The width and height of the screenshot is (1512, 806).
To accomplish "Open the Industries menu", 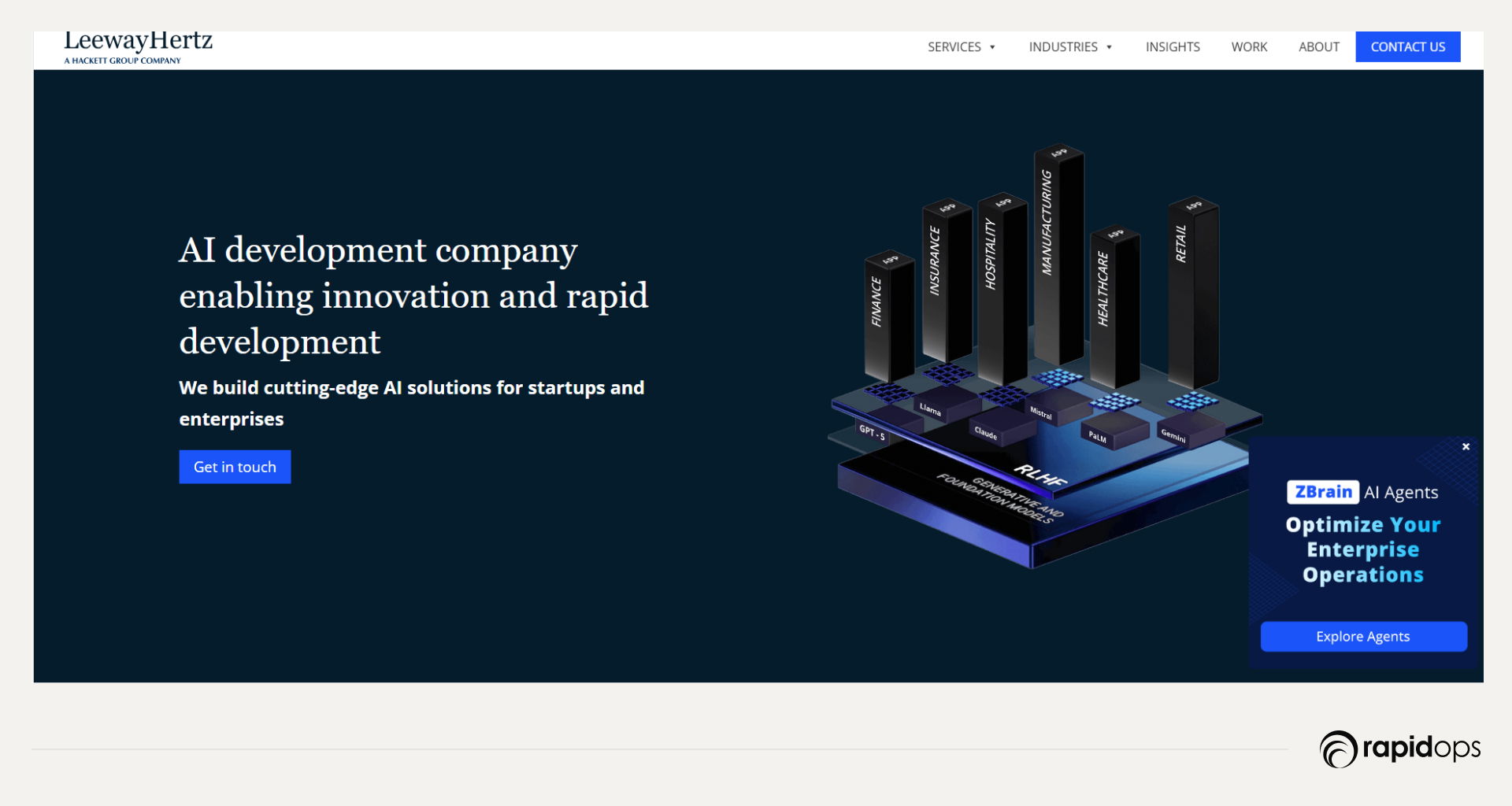I will click(x=1062, y=47).
